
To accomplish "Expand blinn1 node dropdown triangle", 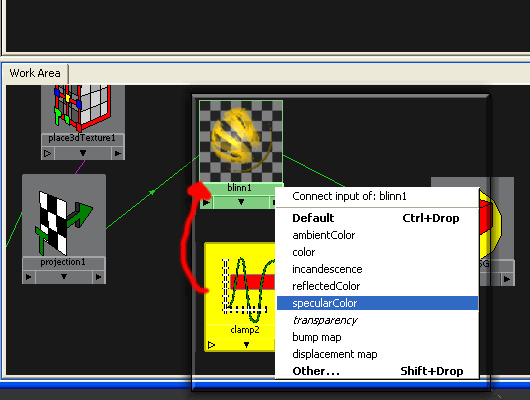I will pos(241,202).
